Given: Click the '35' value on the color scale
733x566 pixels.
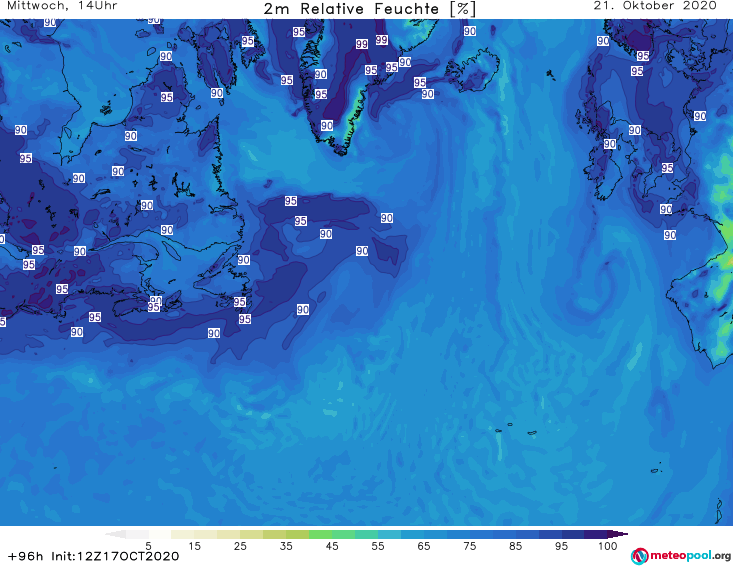Looking at the screenshot, I should 286,546.
